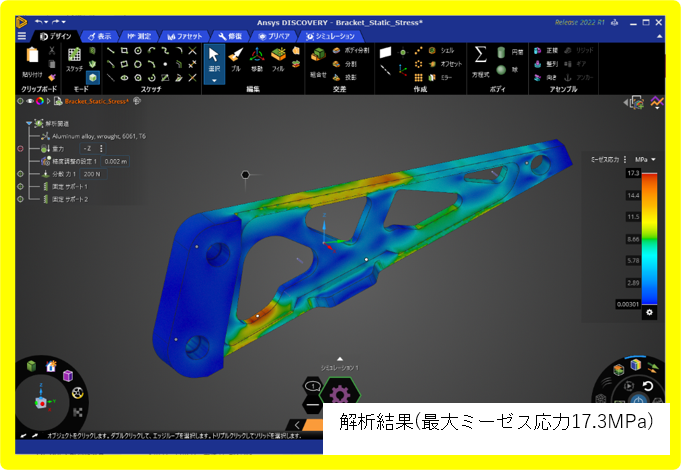Select the sketch rectangle tool
681x470 pixels.
tap(124, 50)
